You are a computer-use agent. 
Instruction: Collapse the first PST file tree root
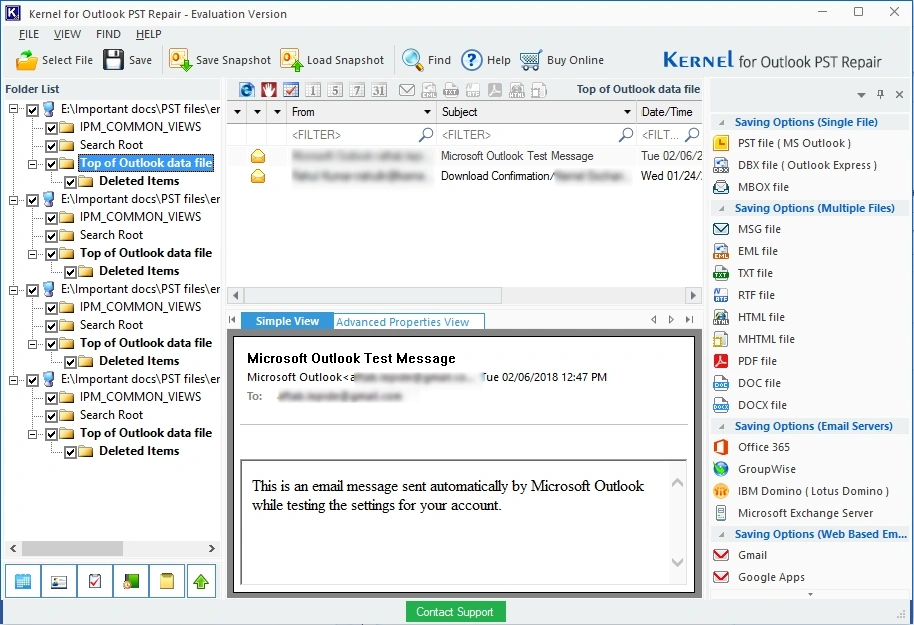click(13, 109)
